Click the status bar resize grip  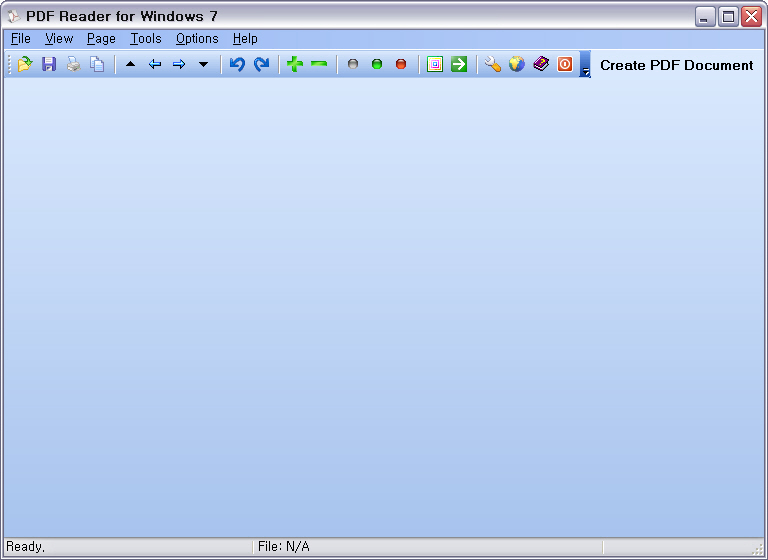pyautogui.click(x=758, y=549)
